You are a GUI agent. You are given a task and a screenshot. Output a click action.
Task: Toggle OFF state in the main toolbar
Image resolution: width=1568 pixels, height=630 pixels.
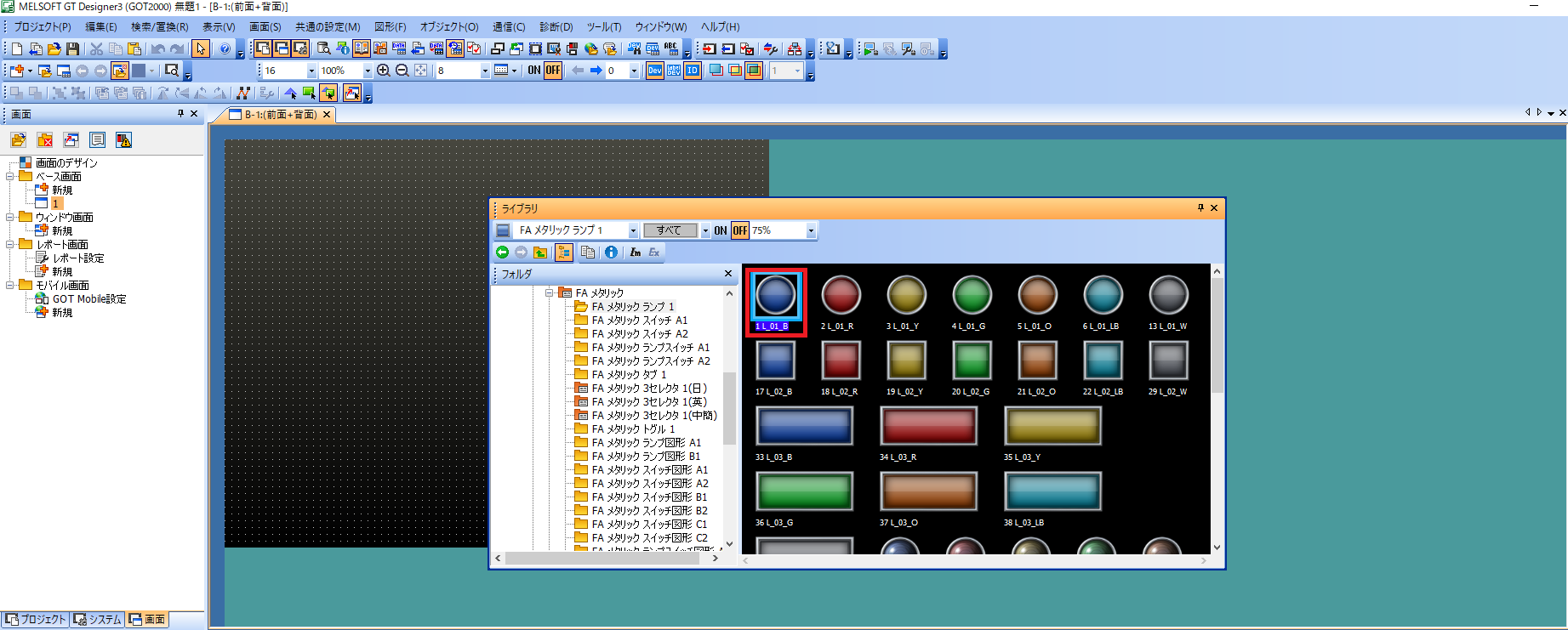(x=553, y=71)
